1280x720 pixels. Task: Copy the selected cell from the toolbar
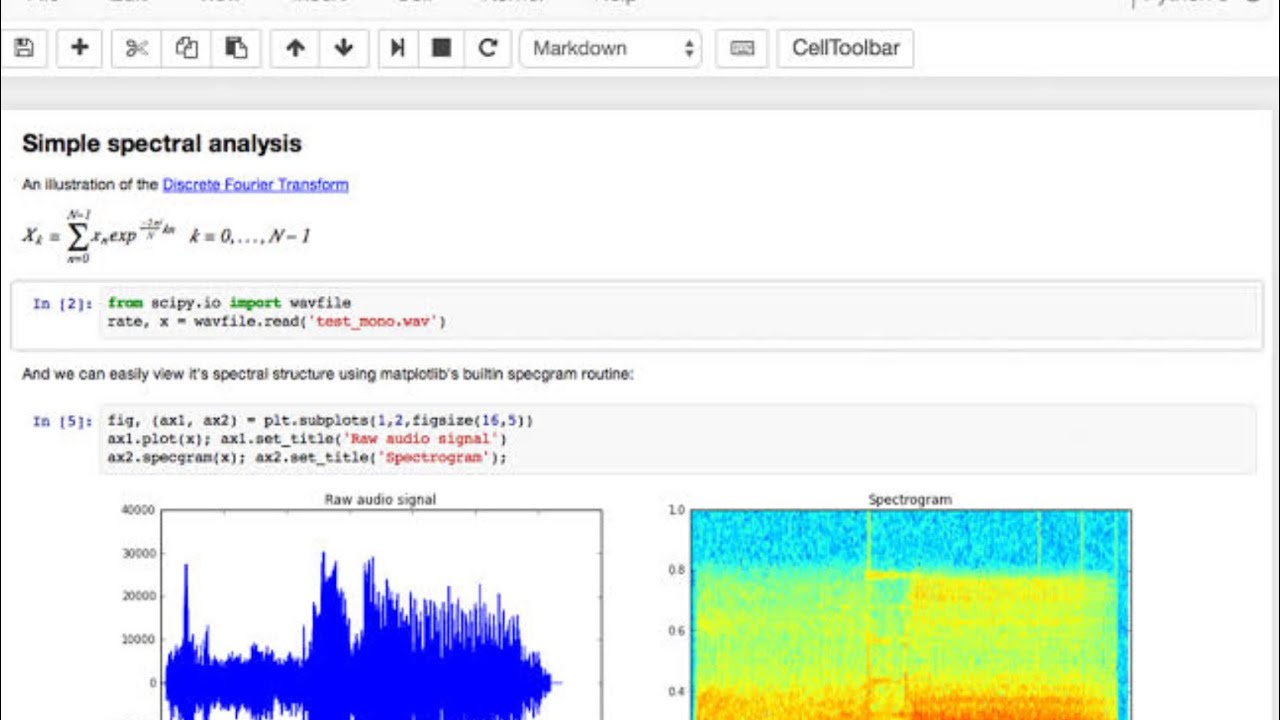point(187,48)
